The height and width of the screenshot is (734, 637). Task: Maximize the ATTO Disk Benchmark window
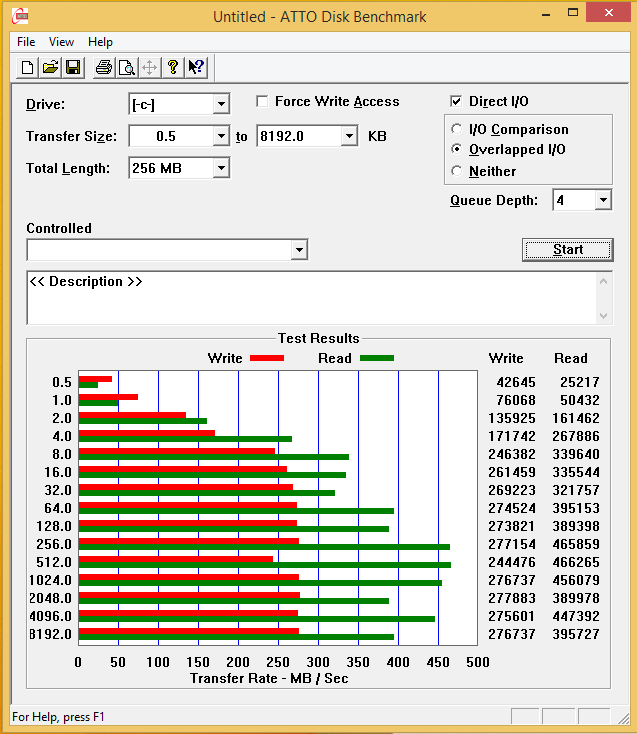tap(573, 14)
